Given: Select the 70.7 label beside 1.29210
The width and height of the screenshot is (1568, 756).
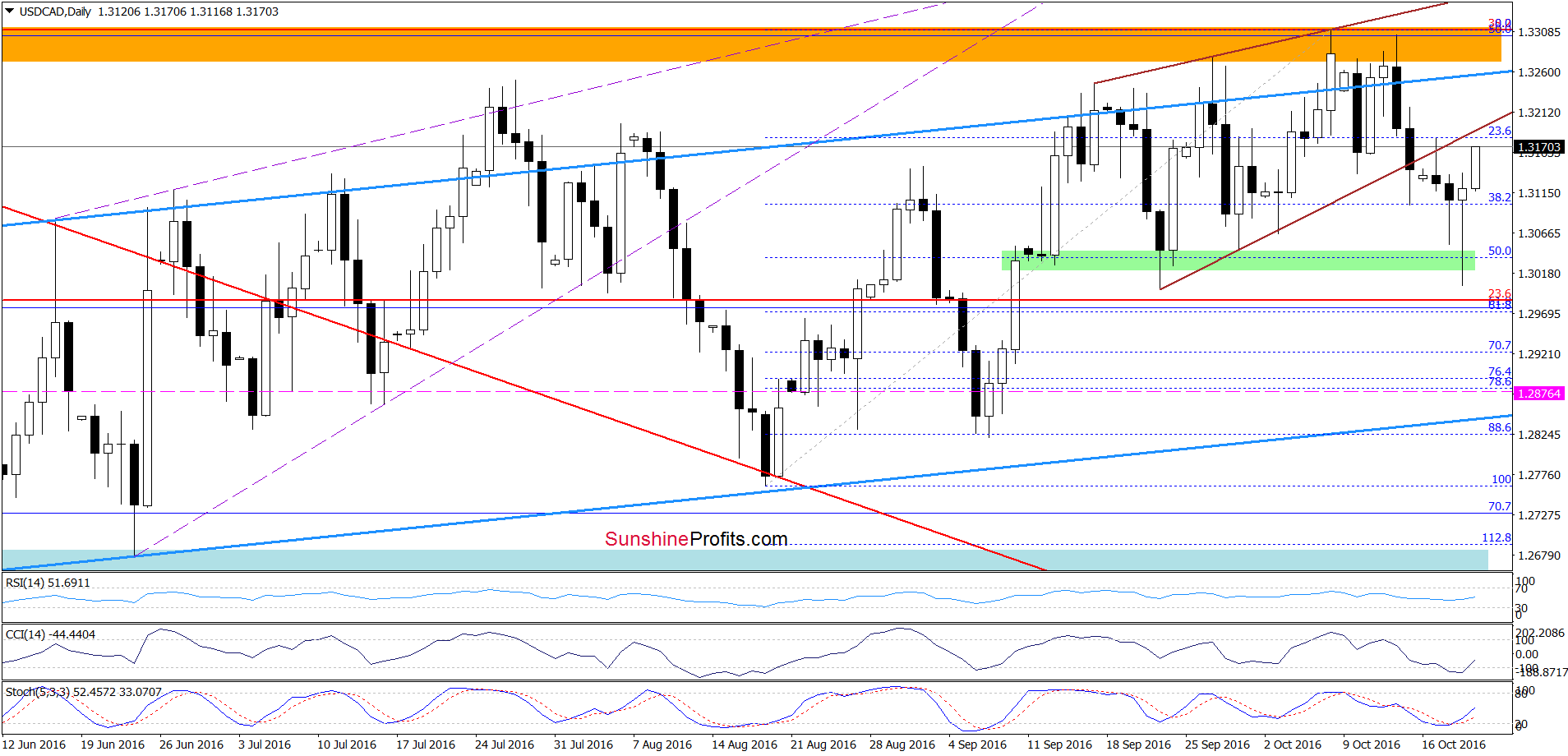Looking at the screenshot, I should click(1500, 345).
